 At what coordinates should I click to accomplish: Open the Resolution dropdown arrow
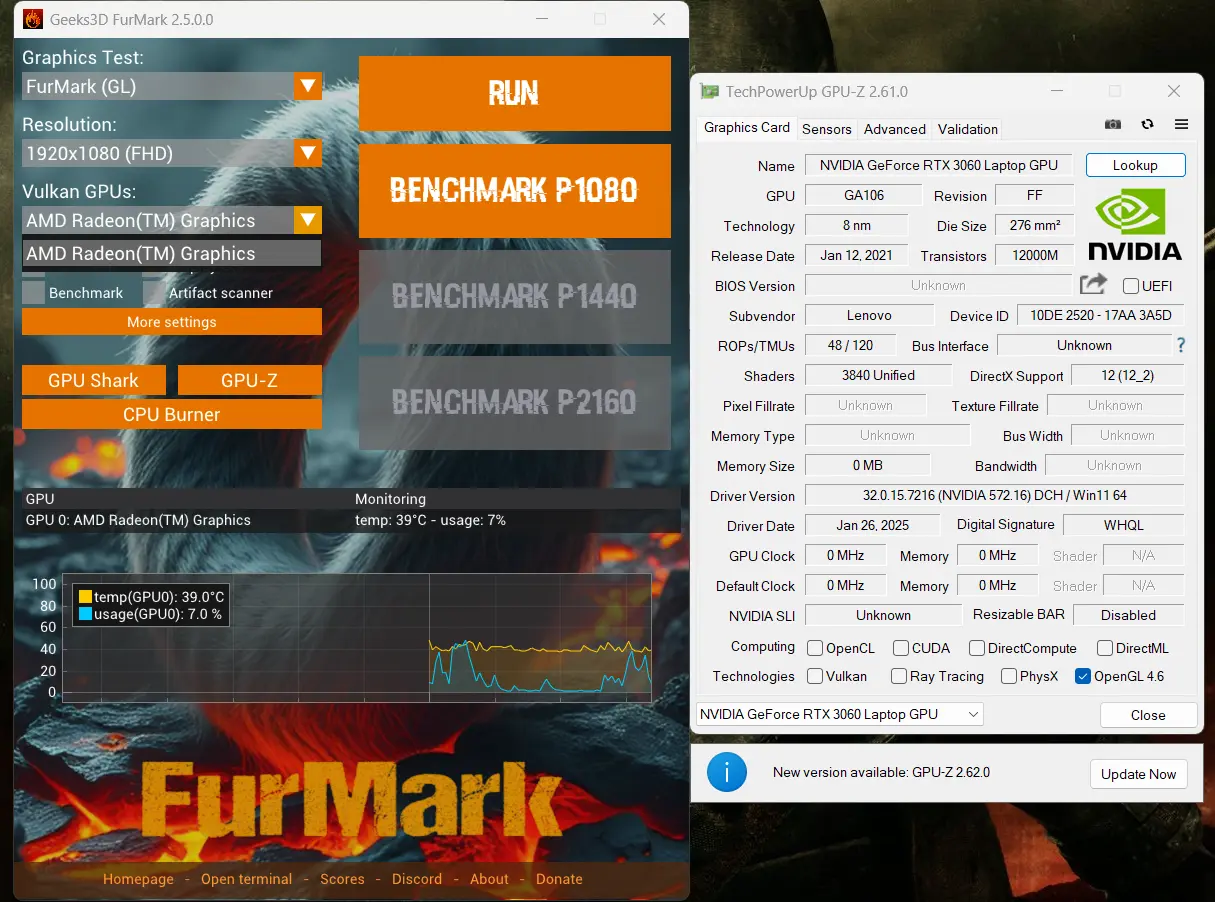click(308, 153)
